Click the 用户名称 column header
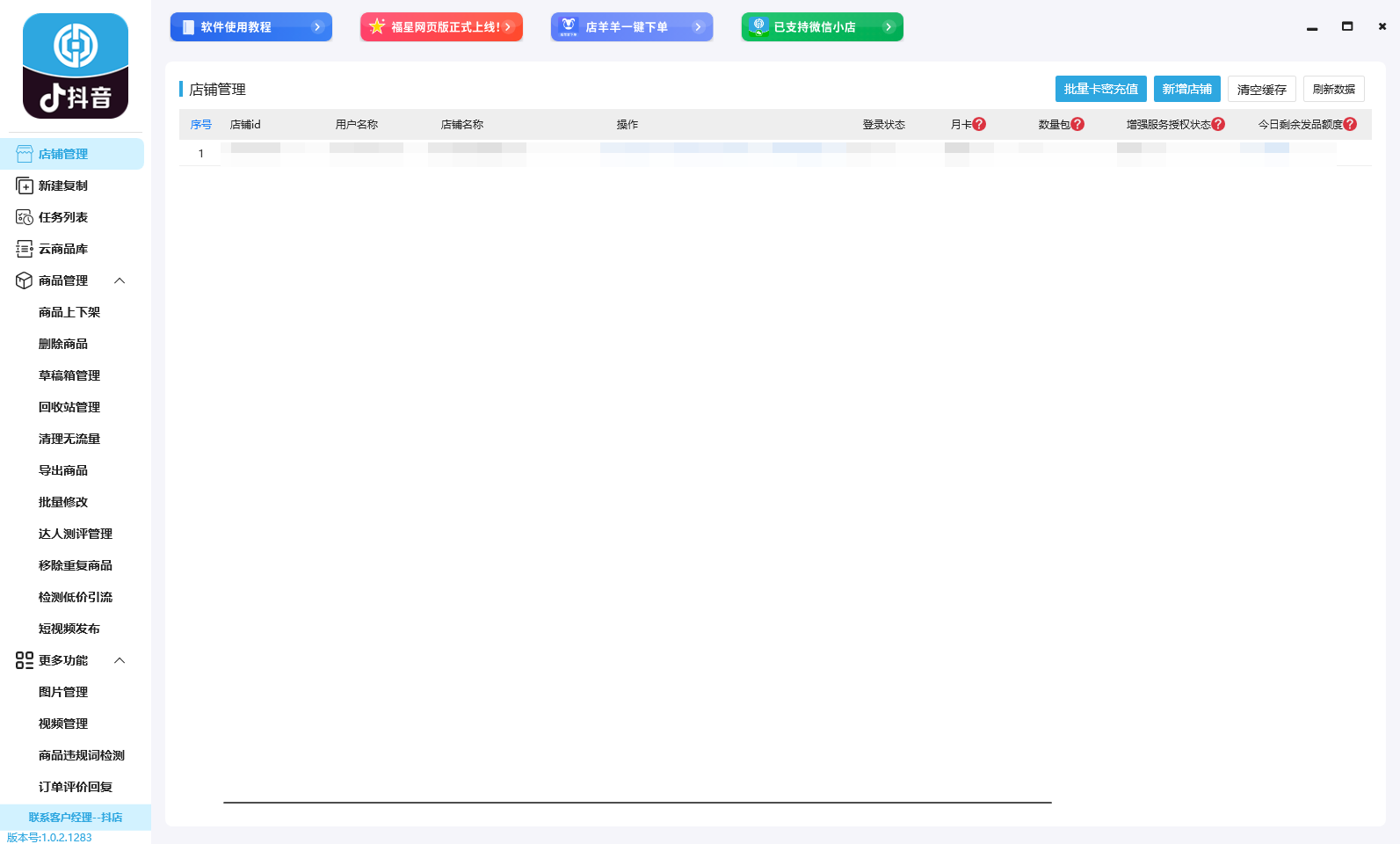 [x=357, y=125]
